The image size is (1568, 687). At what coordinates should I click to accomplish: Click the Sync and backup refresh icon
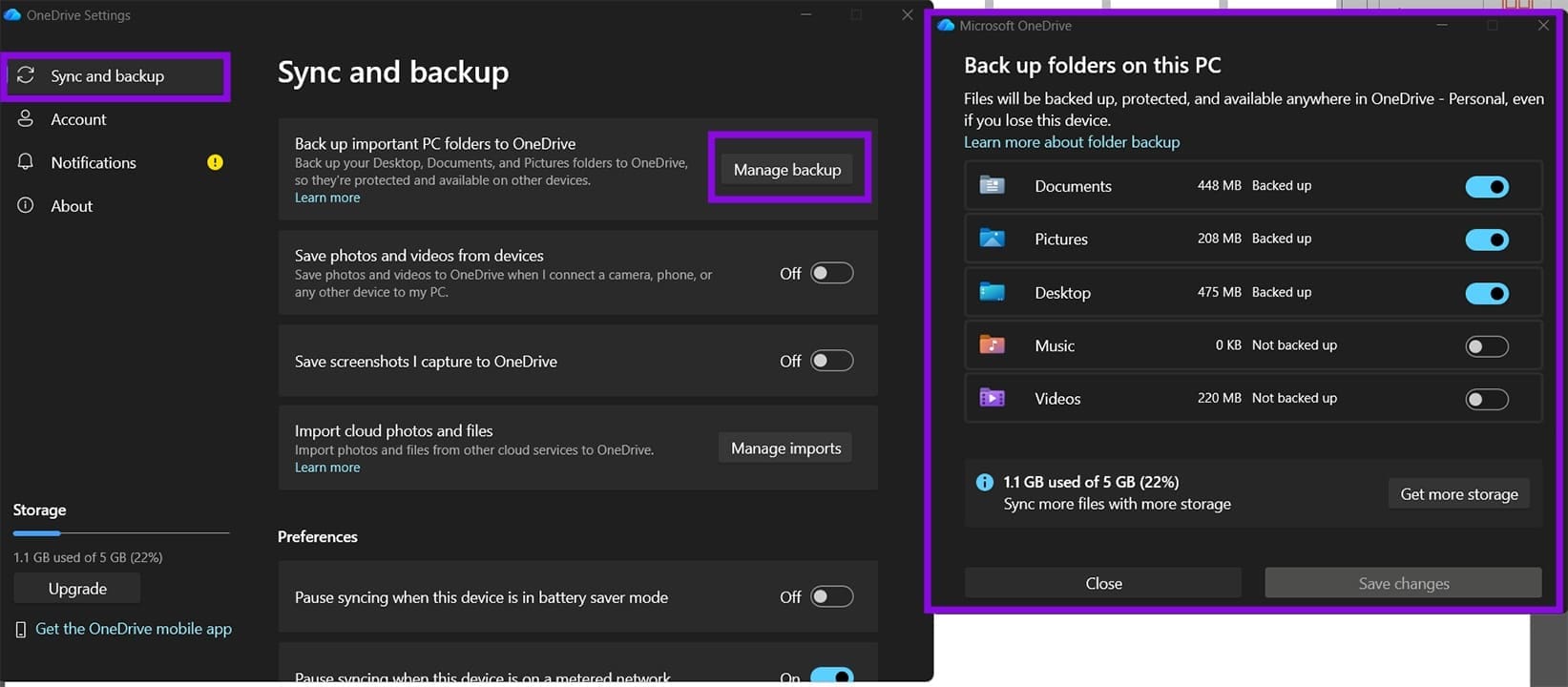coord(26,75)
